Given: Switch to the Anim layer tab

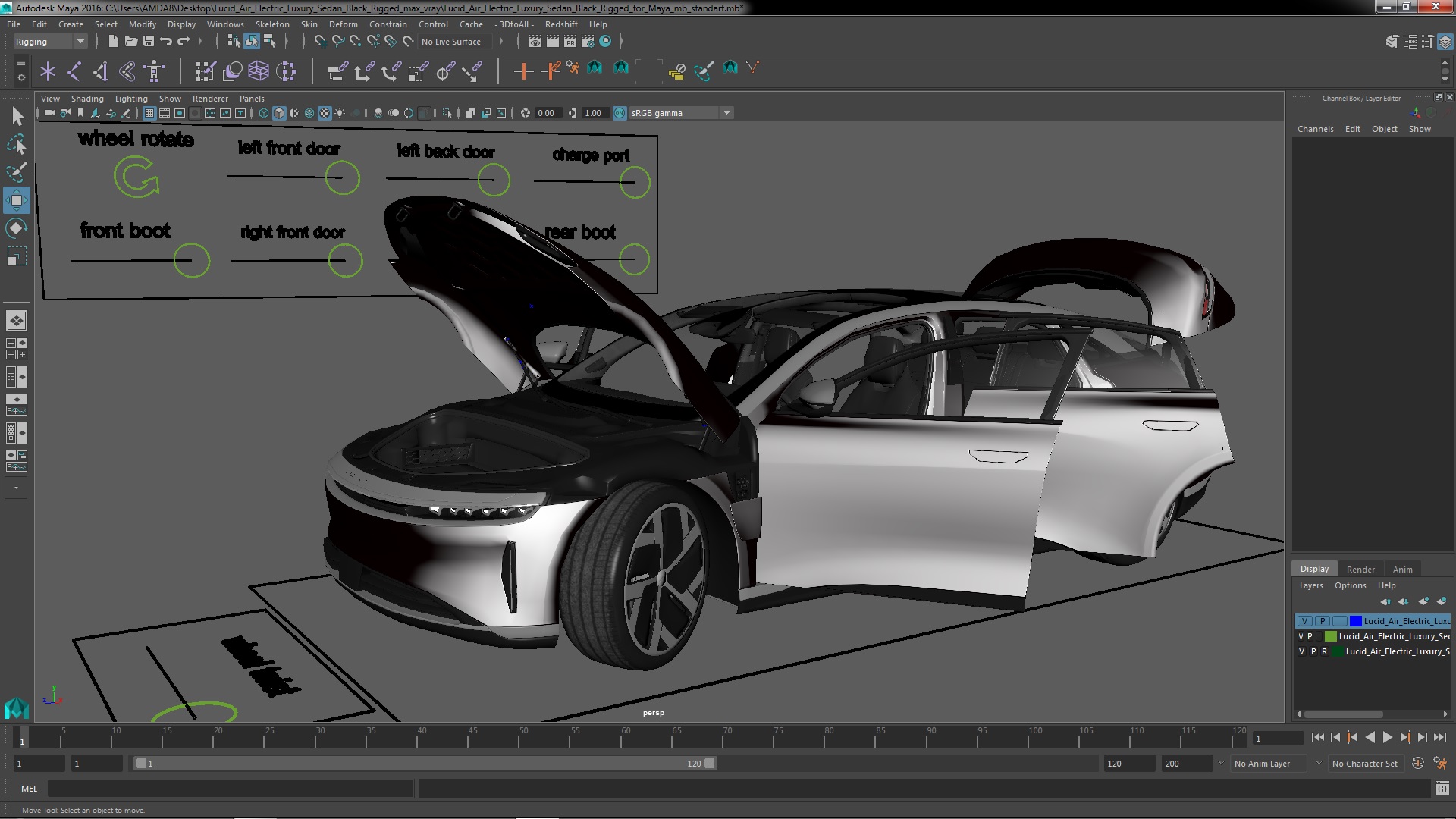Looking at the screenshot, I should click(1402, 570).
